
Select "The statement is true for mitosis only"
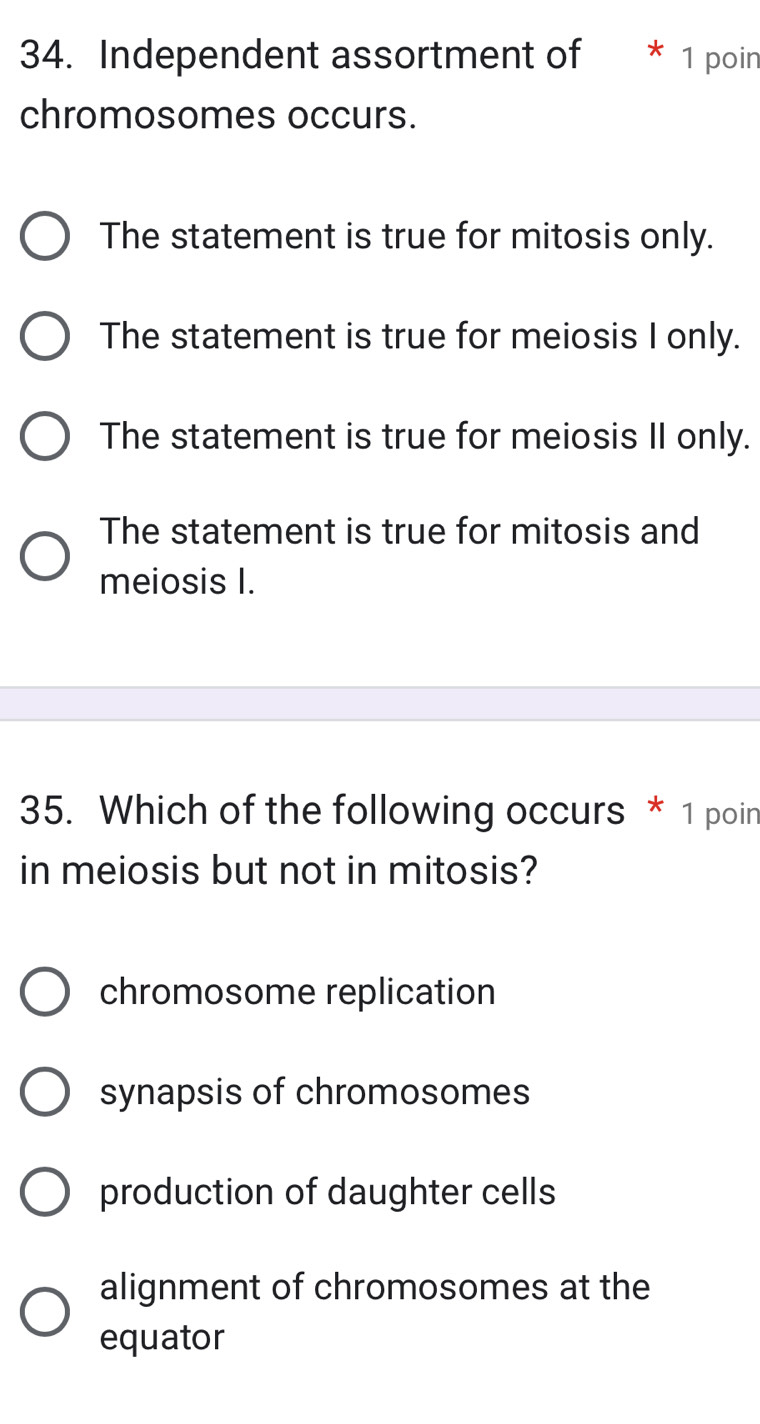[x=45, y=236]
